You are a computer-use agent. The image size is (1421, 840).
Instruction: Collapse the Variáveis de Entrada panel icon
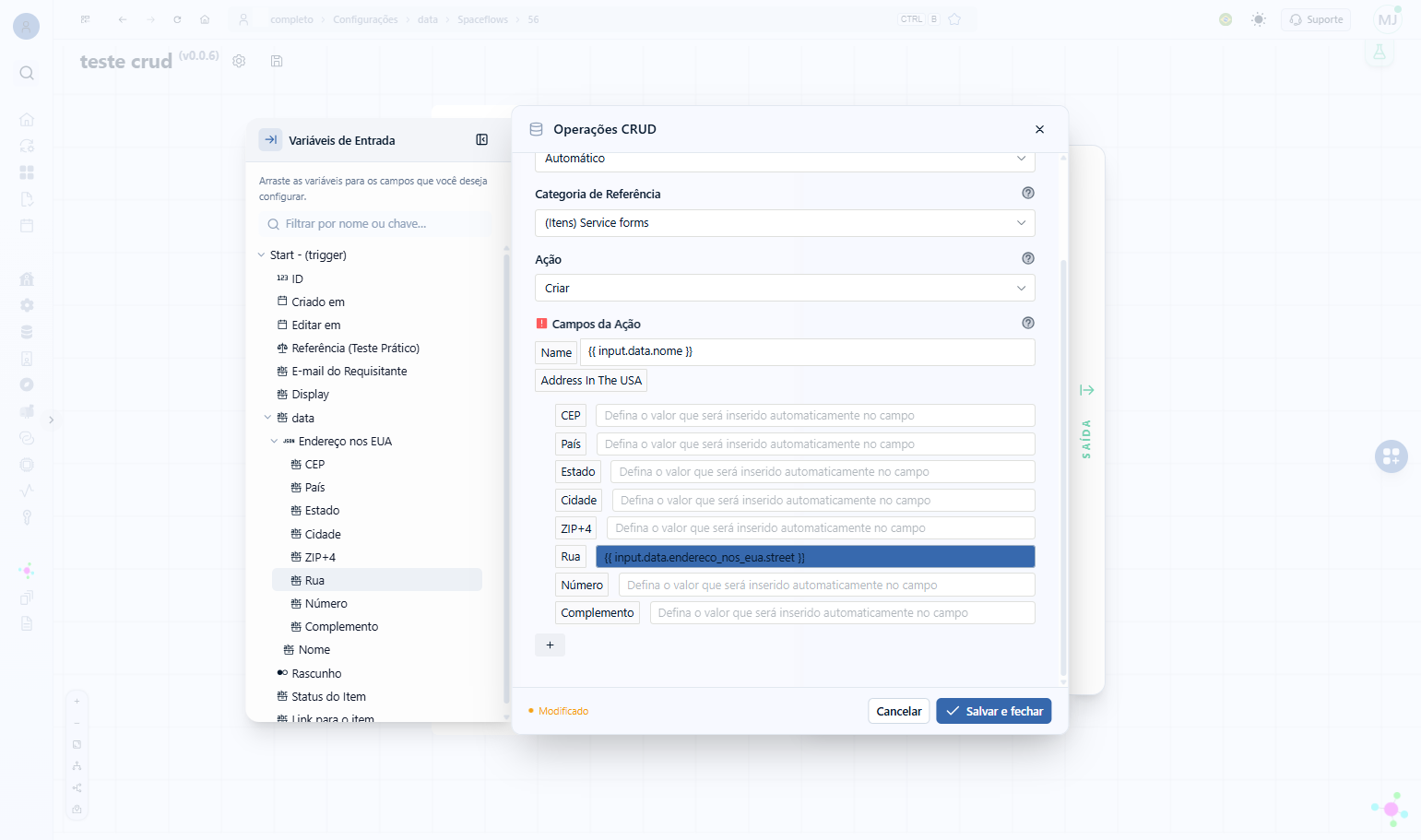481,139
